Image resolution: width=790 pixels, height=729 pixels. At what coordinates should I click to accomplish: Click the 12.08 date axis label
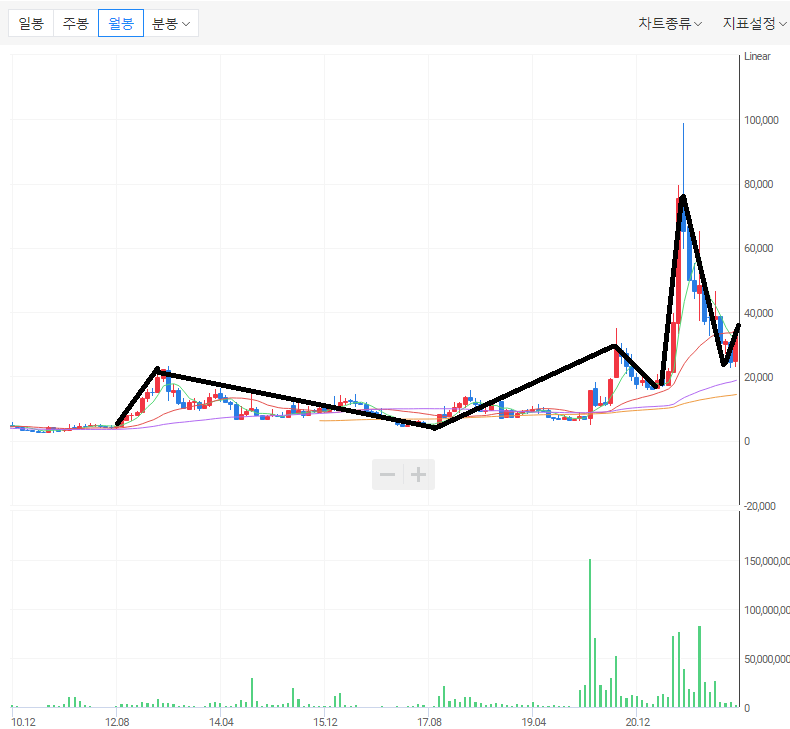coord(117,722)
